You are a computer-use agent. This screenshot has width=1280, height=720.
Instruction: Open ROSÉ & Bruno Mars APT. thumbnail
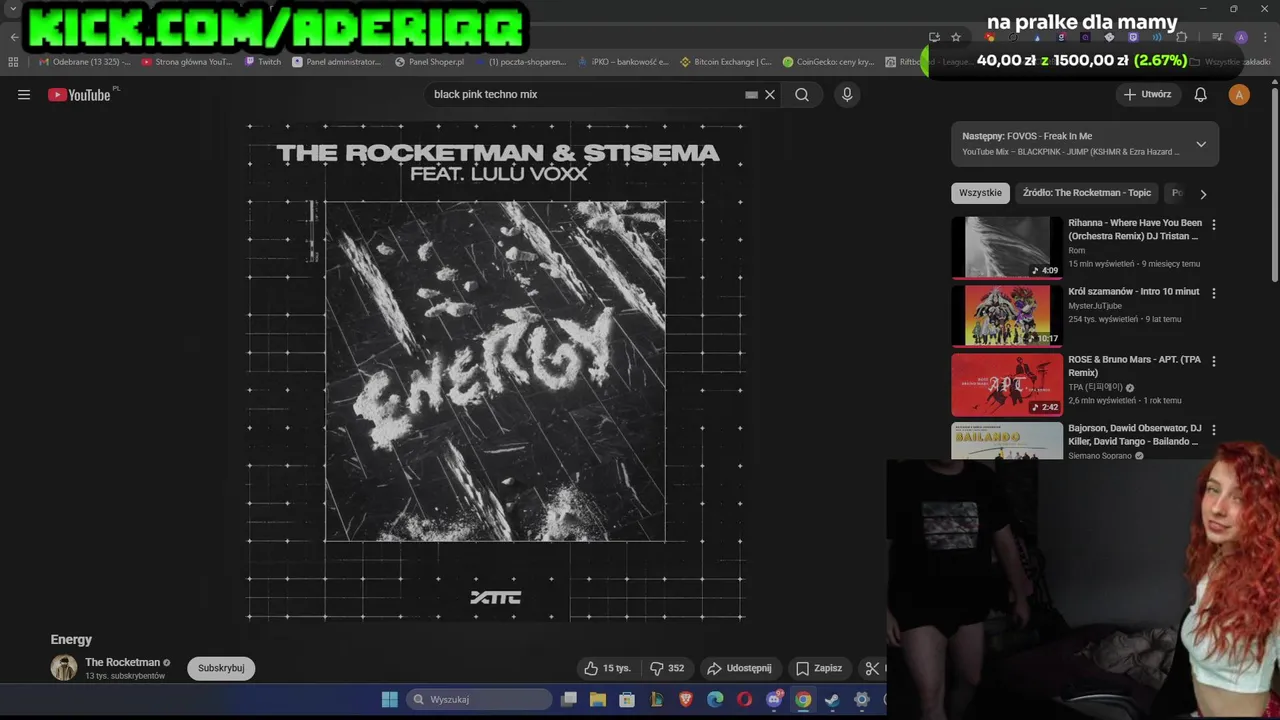pyautogui.click(x=1007, y=384)
